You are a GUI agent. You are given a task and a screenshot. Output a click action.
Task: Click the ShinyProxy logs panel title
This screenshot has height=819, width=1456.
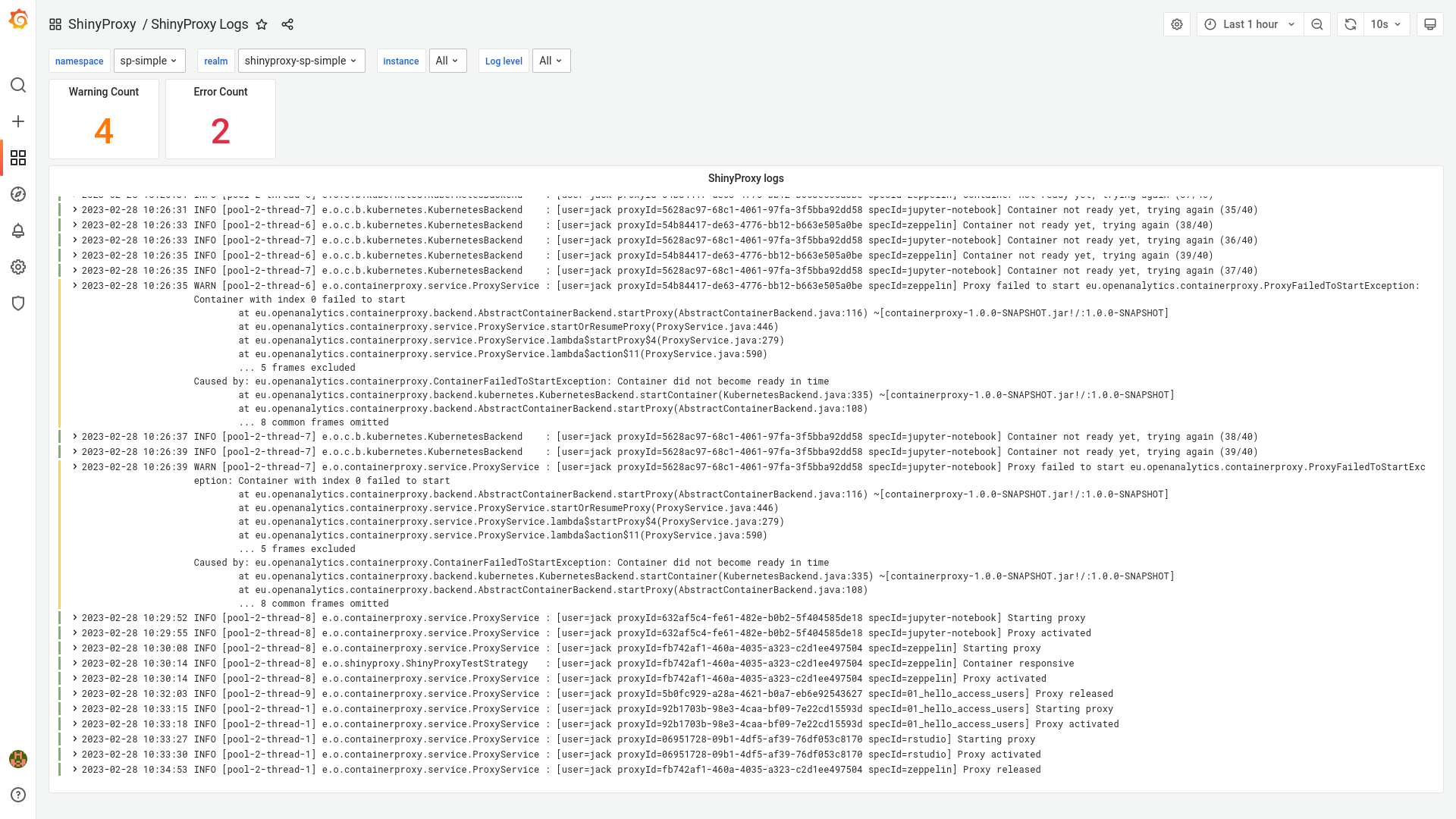point(745,178)
